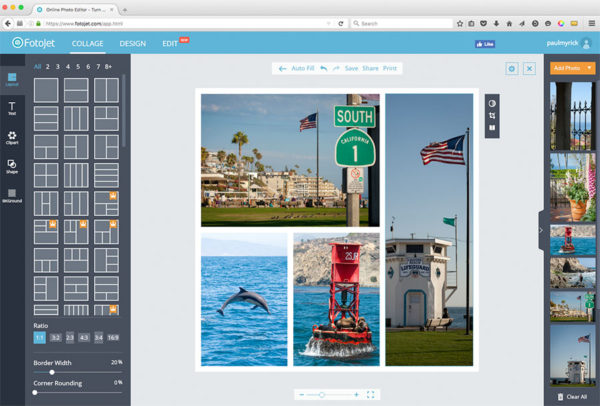The image size is (600, 406).
Task: Select the red buoy photo thumbnail
Action: tap(572, 240)
